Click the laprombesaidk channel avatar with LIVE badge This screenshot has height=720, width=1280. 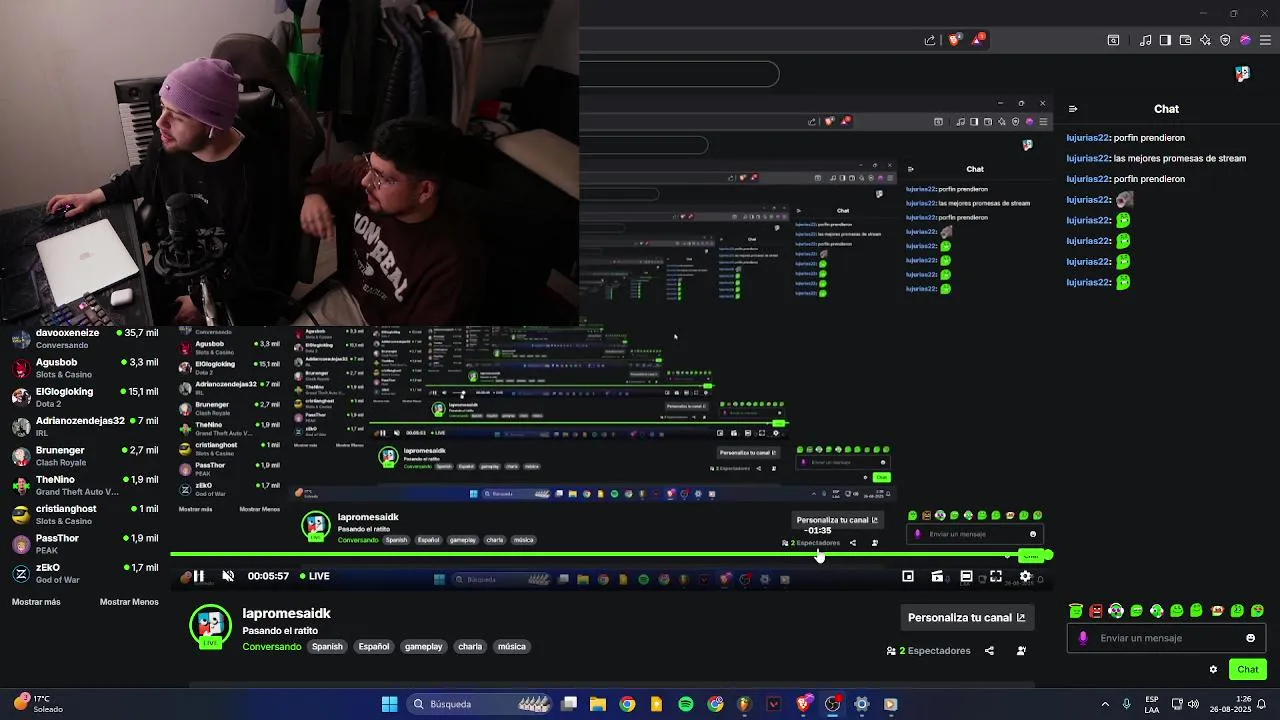pyautogui.click(x=210, y=627)
